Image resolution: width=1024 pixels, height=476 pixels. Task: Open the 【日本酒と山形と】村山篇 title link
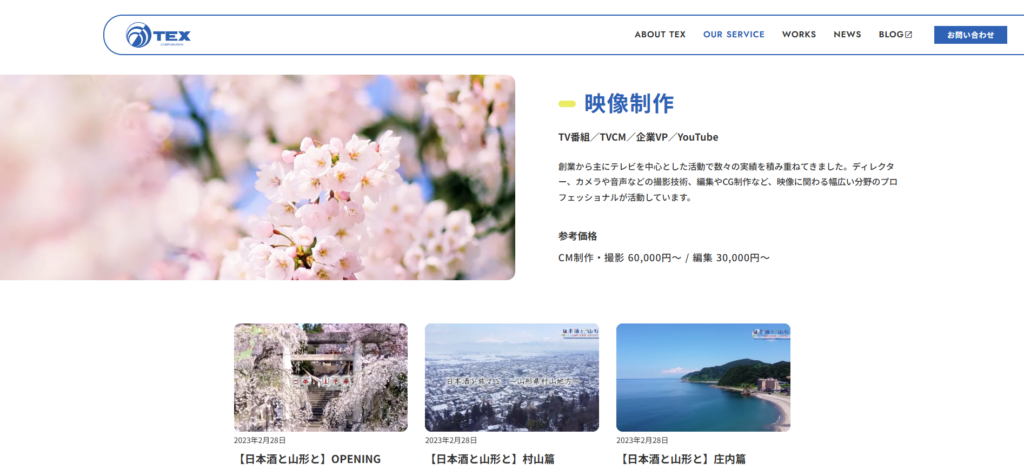point(490,459)
